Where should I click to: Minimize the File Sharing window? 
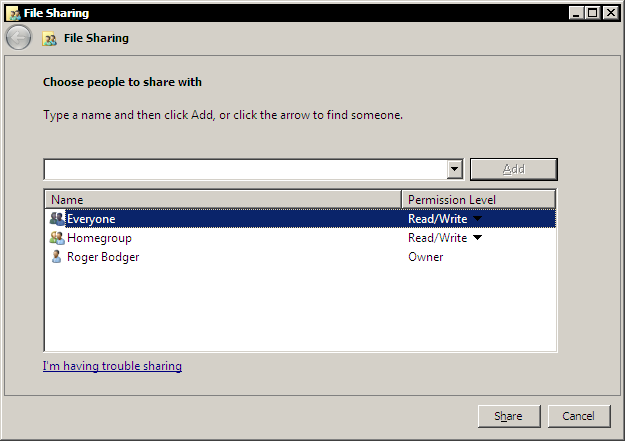(x=578, y=13)
